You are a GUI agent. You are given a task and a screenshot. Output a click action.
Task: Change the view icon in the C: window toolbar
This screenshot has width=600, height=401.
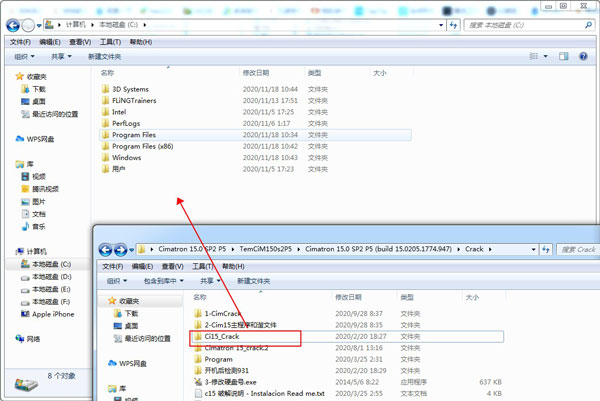click(x=534, y=56)
